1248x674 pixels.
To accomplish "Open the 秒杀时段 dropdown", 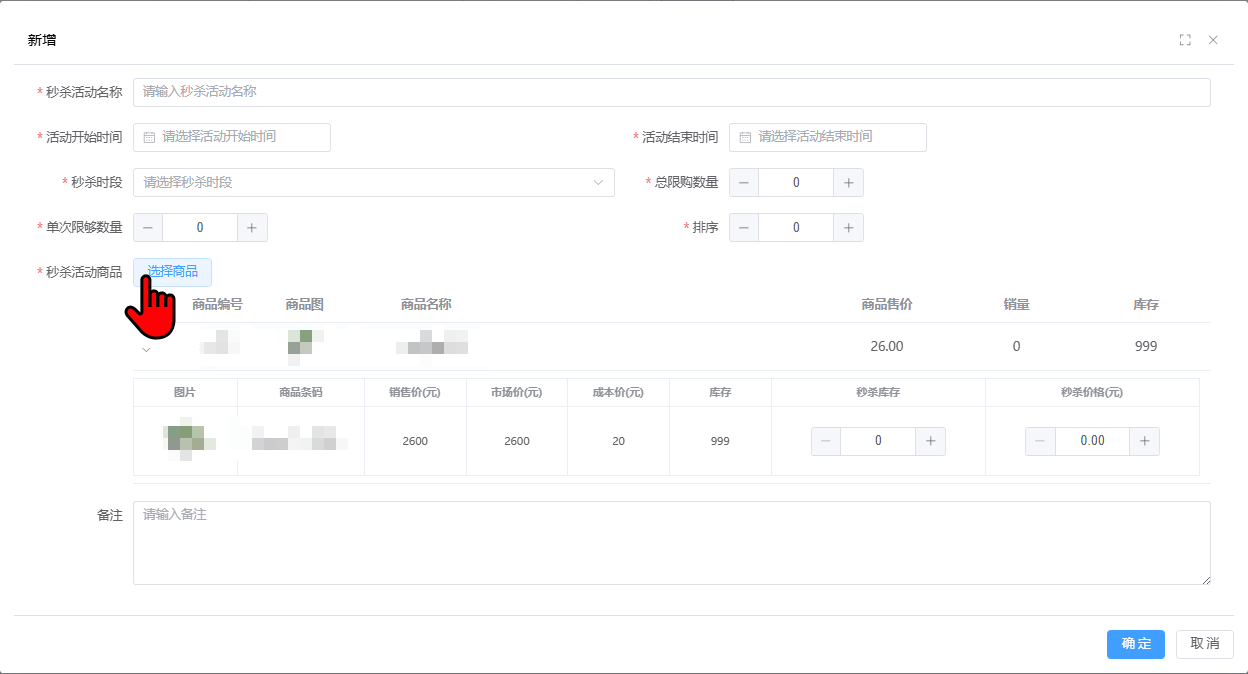I will point(373,183).
